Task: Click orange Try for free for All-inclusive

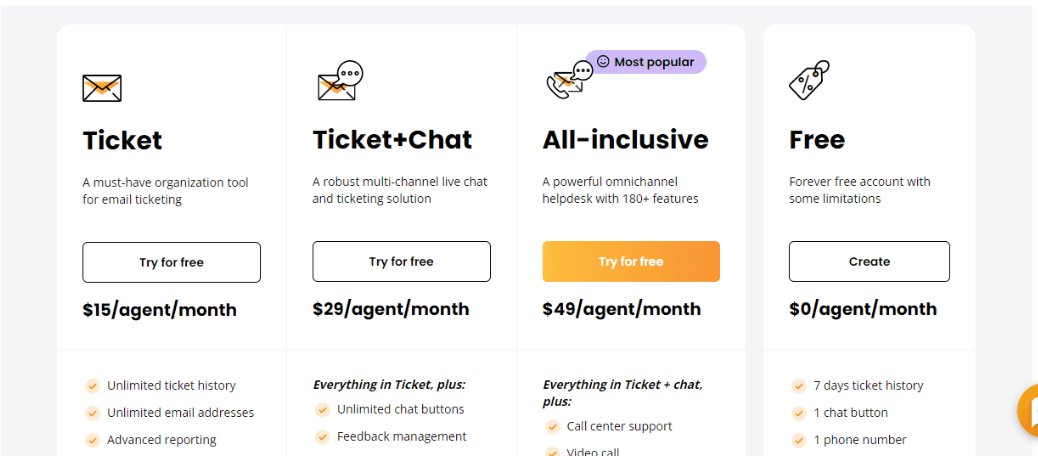Action: (631, 261)
